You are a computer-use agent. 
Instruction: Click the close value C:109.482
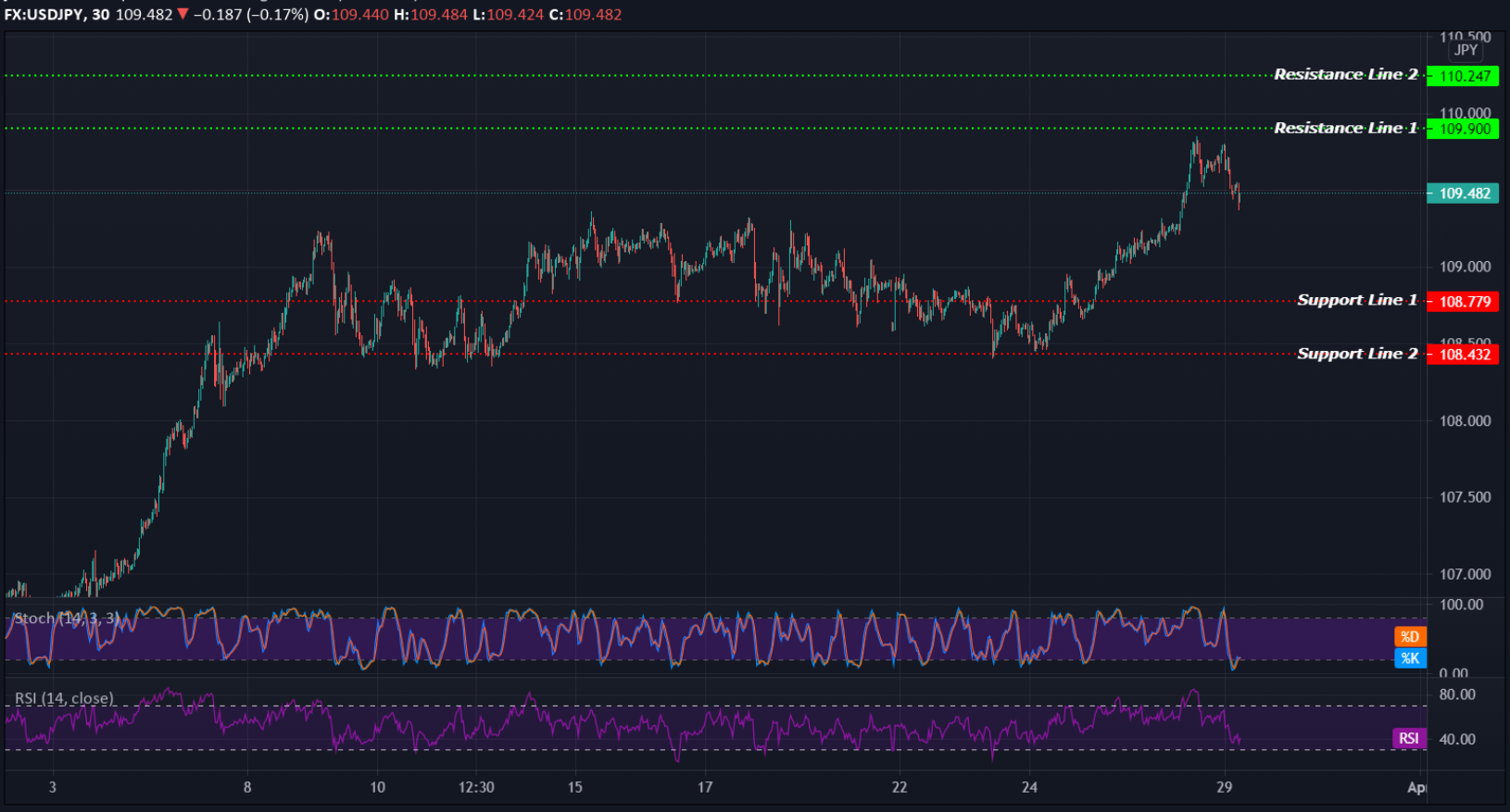point(585,15)
